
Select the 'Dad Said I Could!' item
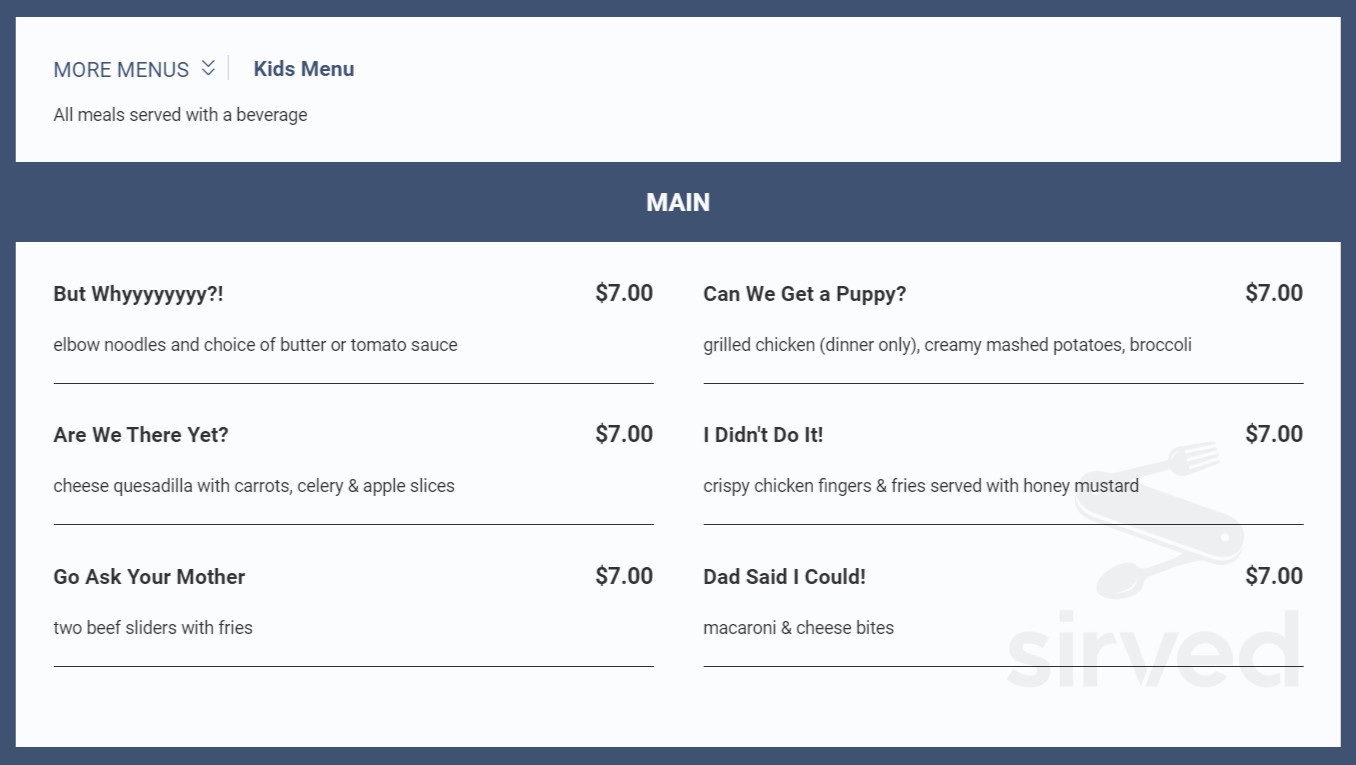[x=784, y=577]
